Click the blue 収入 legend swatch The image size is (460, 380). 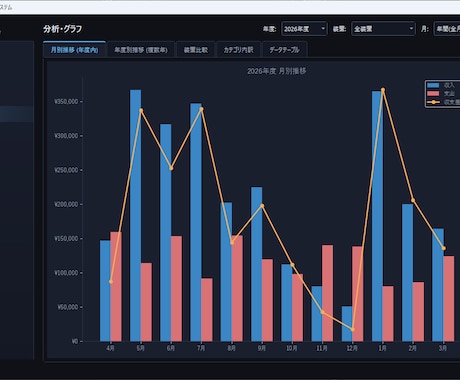[433, 85]
